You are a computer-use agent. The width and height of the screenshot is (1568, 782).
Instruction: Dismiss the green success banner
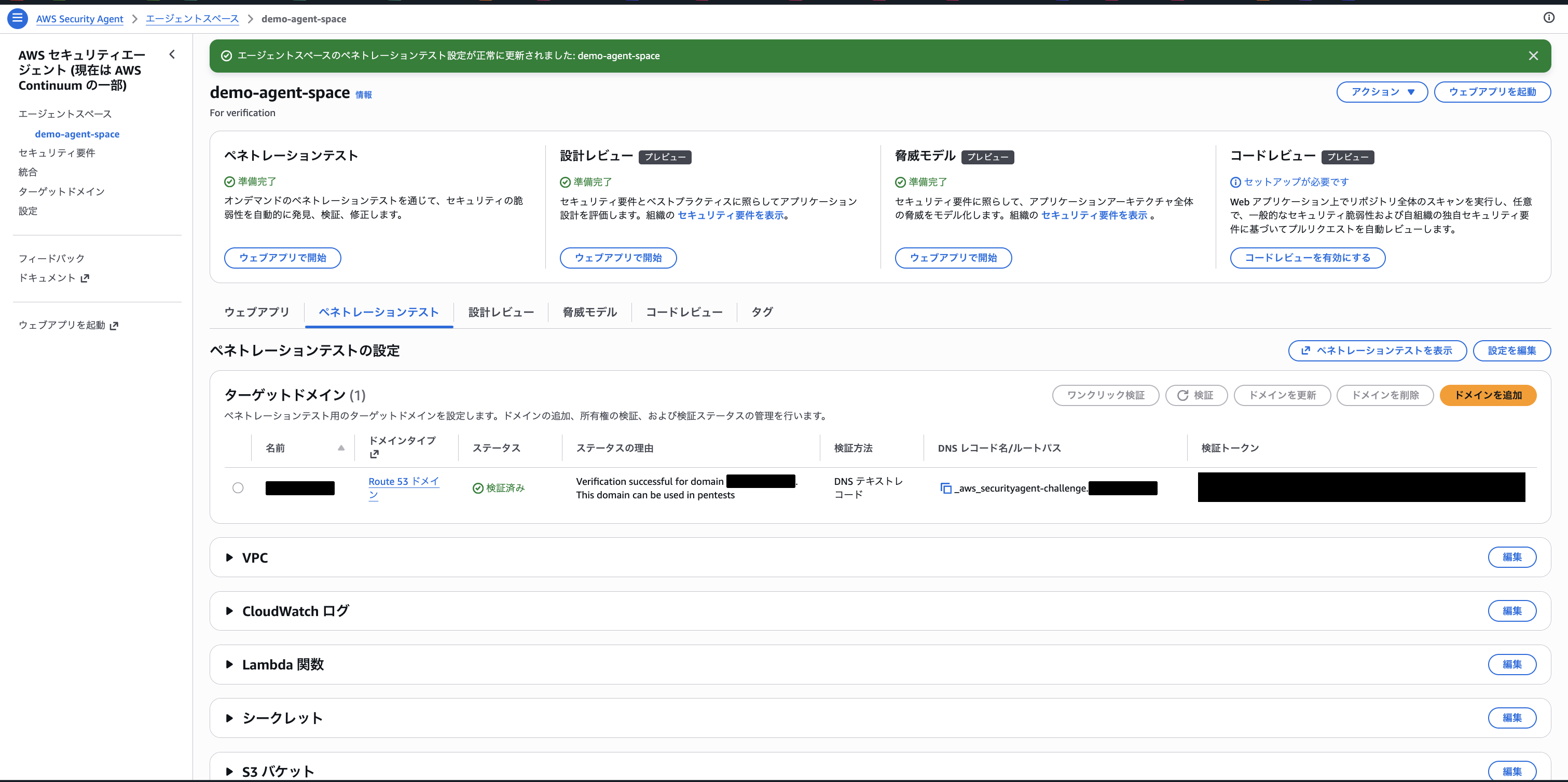point(1533,56)
